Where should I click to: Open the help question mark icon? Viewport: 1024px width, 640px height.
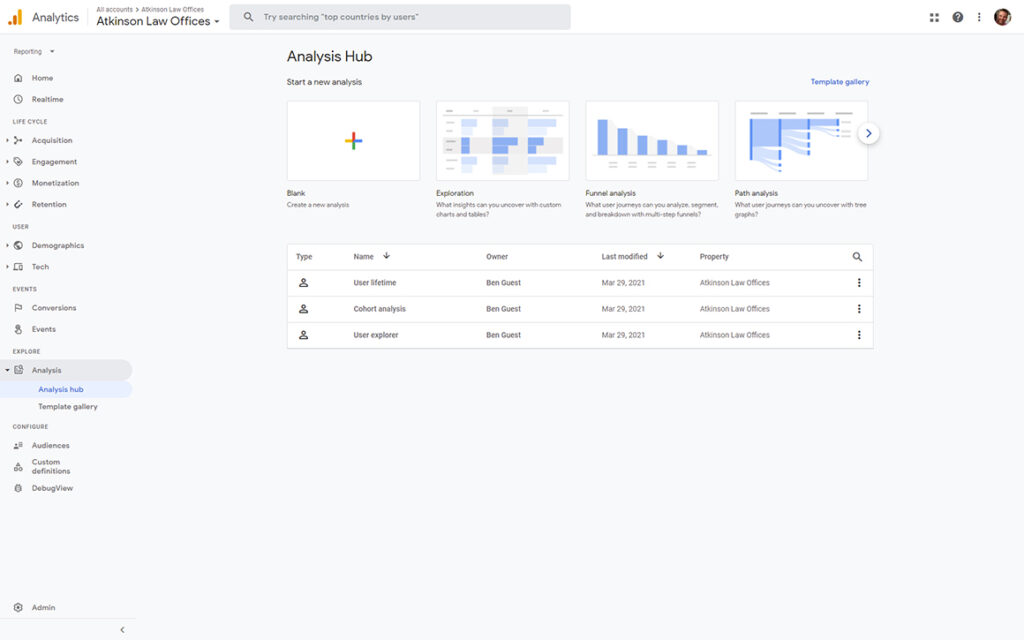tap(957, 18)
